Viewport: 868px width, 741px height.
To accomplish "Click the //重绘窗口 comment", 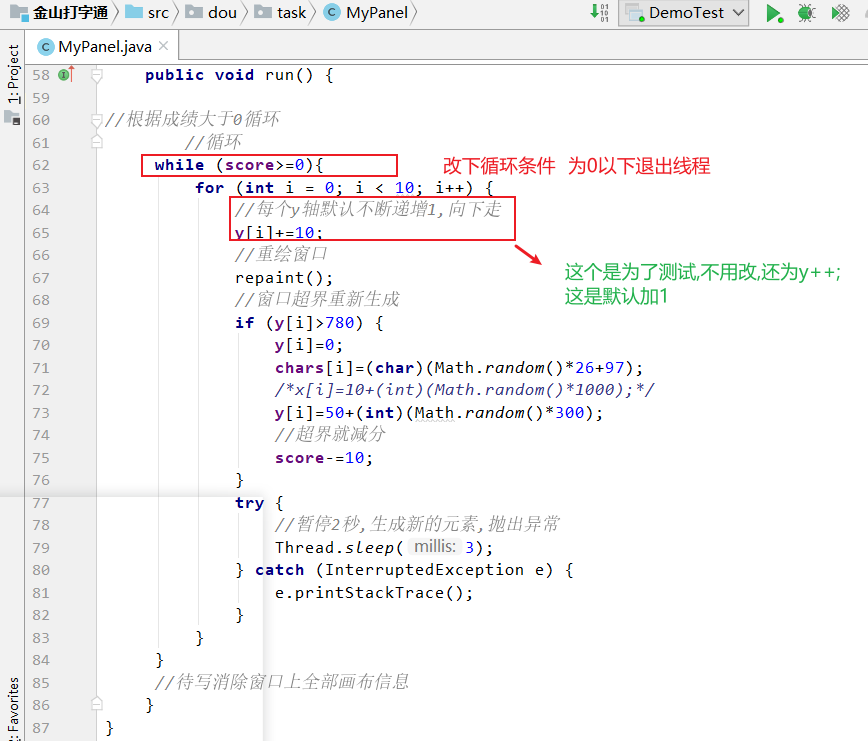I will point(281,255).
